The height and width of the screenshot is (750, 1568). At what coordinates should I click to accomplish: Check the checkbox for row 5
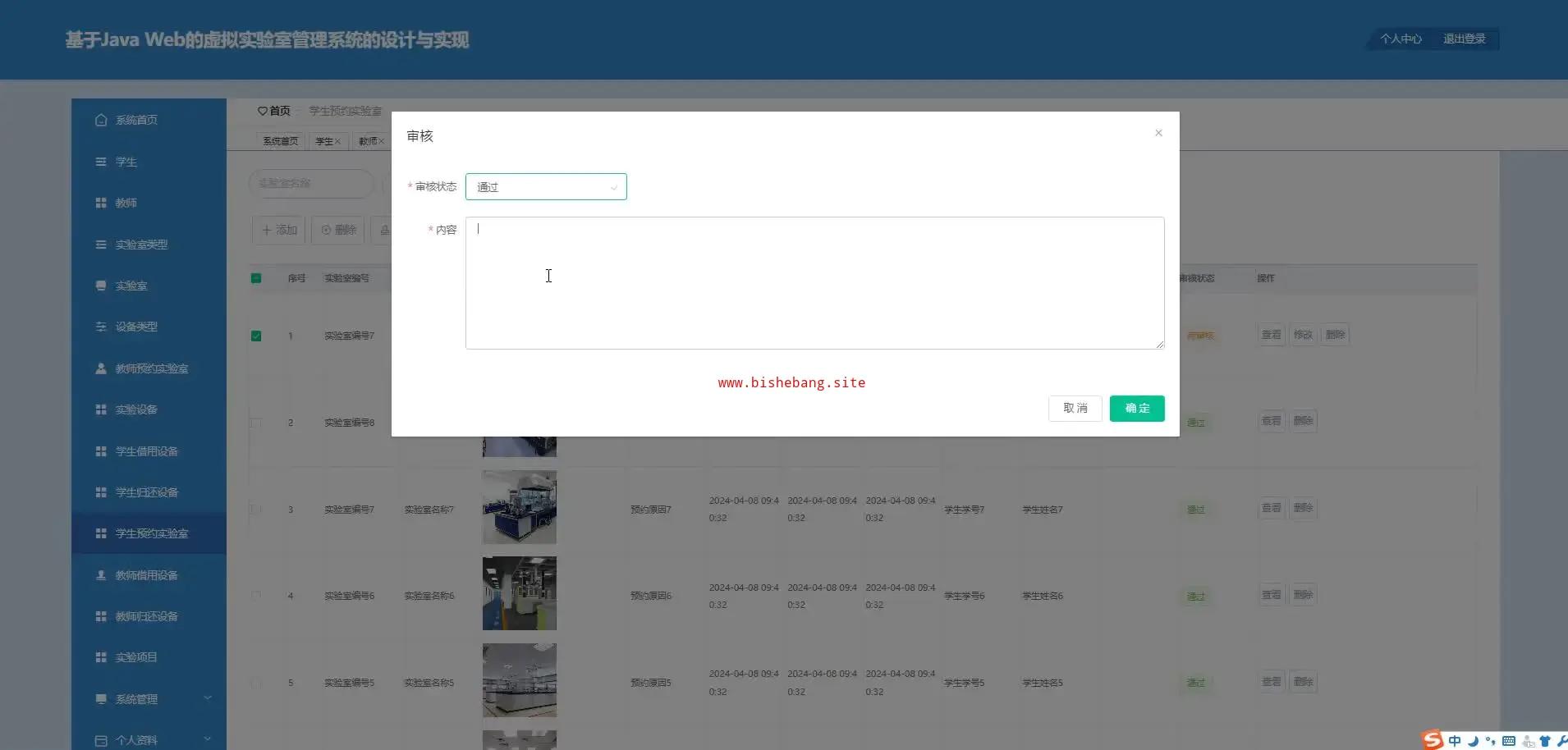[256, 683]
